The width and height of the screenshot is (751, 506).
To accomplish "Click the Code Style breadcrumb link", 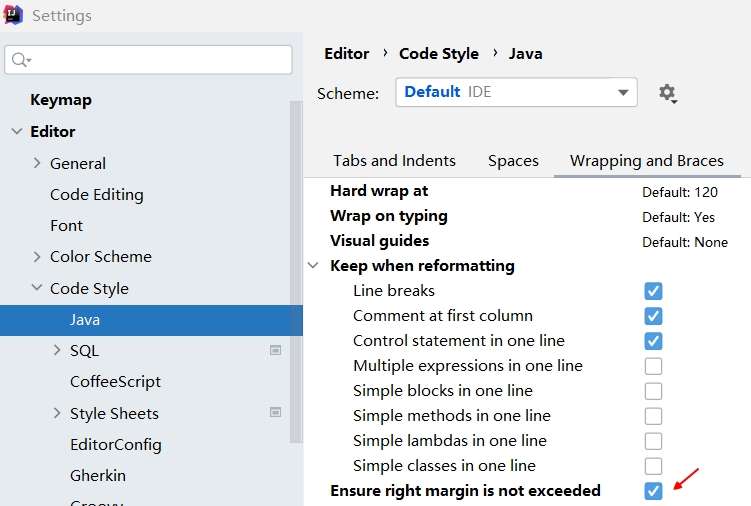I will click(x=438, y=54).
